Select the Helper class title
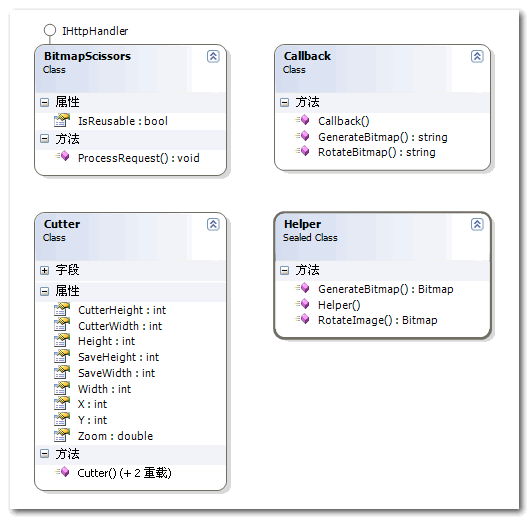 pos(303,224)
